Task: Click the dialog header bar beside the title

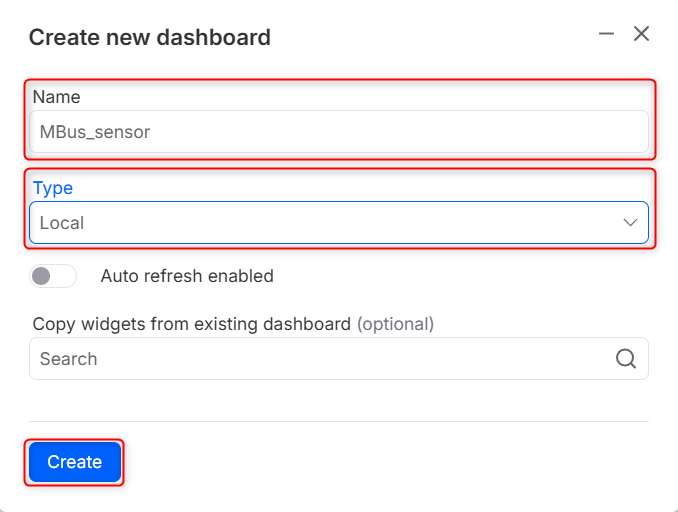Action: pyautogui.click(x=430, y=38)
